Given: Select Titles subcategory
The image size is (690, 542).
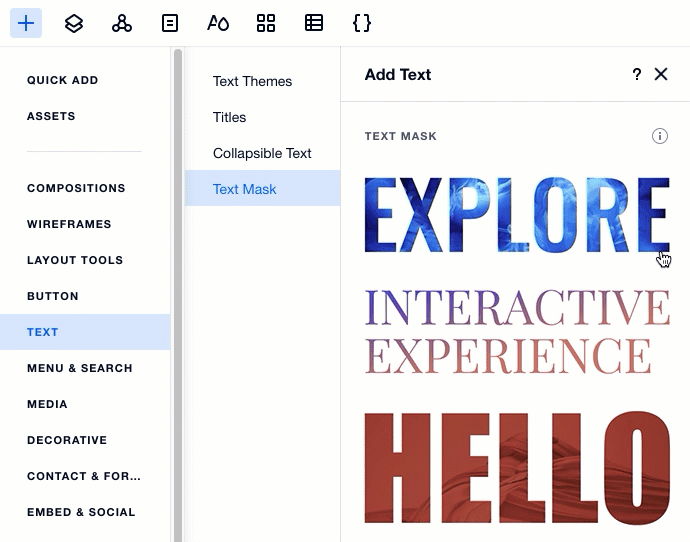Looking at the screenshot, I should pos(229,117).
